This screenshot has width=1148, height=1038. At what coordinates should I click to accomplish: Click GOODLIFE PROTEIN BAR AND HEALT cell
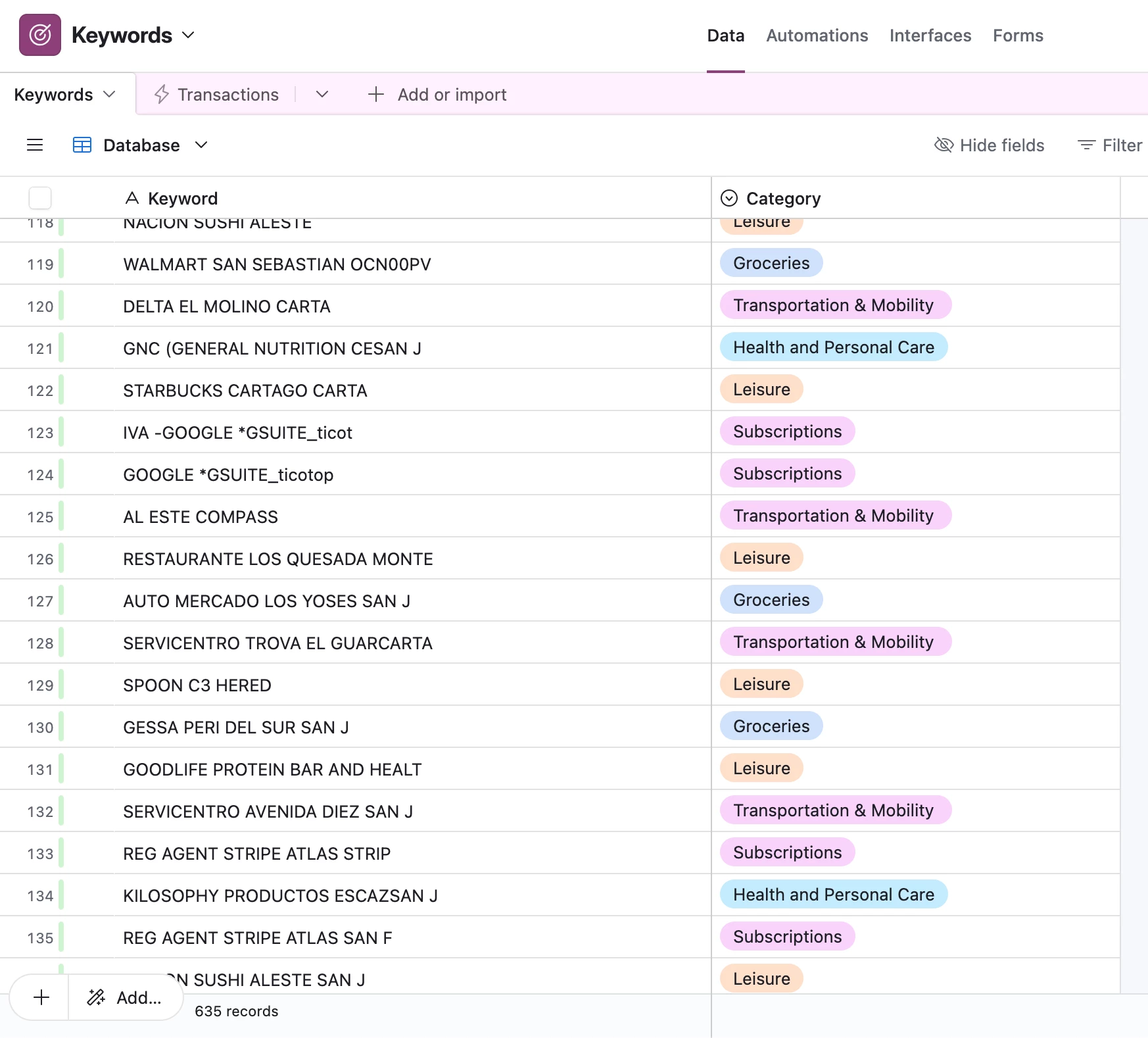click(x=412, y=769)
